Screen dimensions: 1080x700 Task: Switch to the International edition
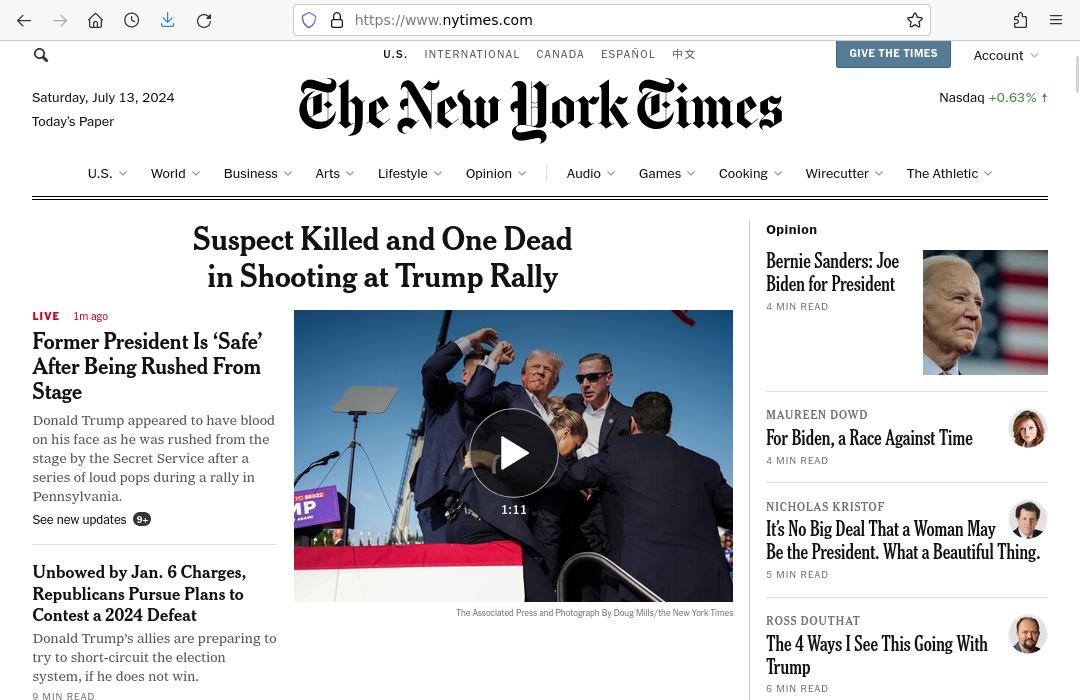point(472,54)
